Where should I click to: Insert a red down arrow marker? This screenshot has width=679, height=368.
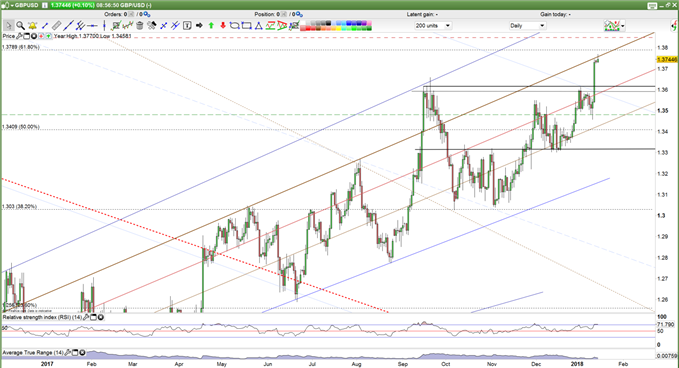tap(223, 26)
